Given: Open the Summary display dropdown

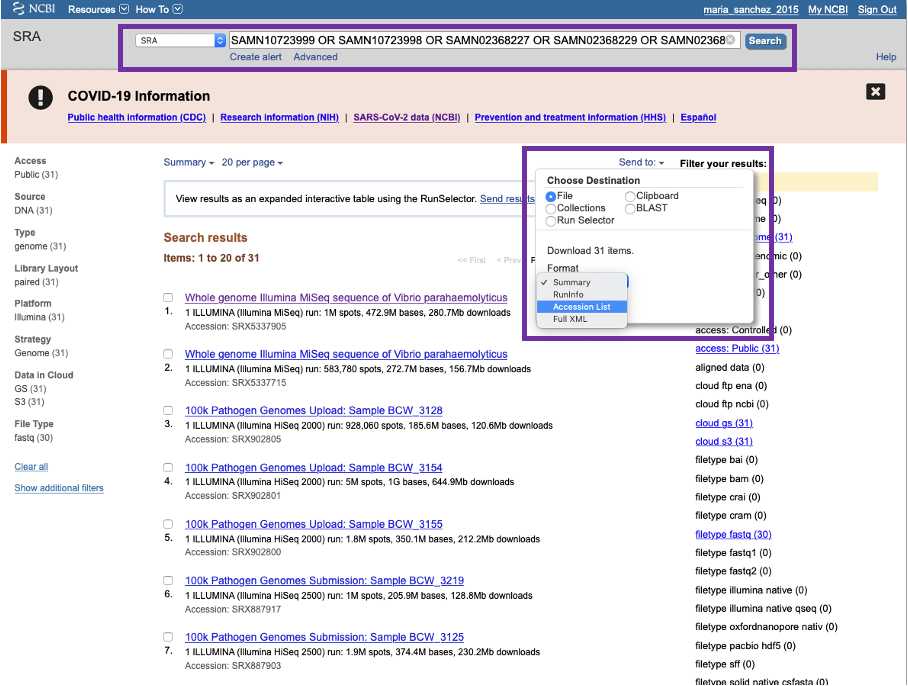Looking at the screenshot, I should [x=189, y=163].
